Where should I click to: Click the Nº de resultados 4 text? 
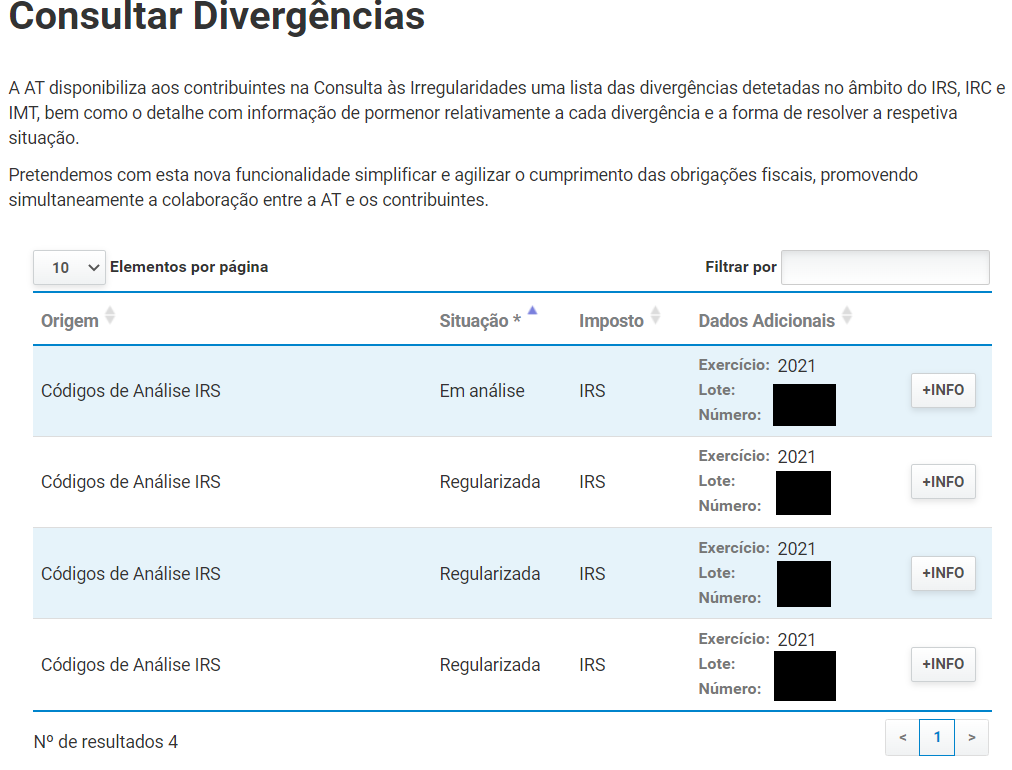pos(106,742)
